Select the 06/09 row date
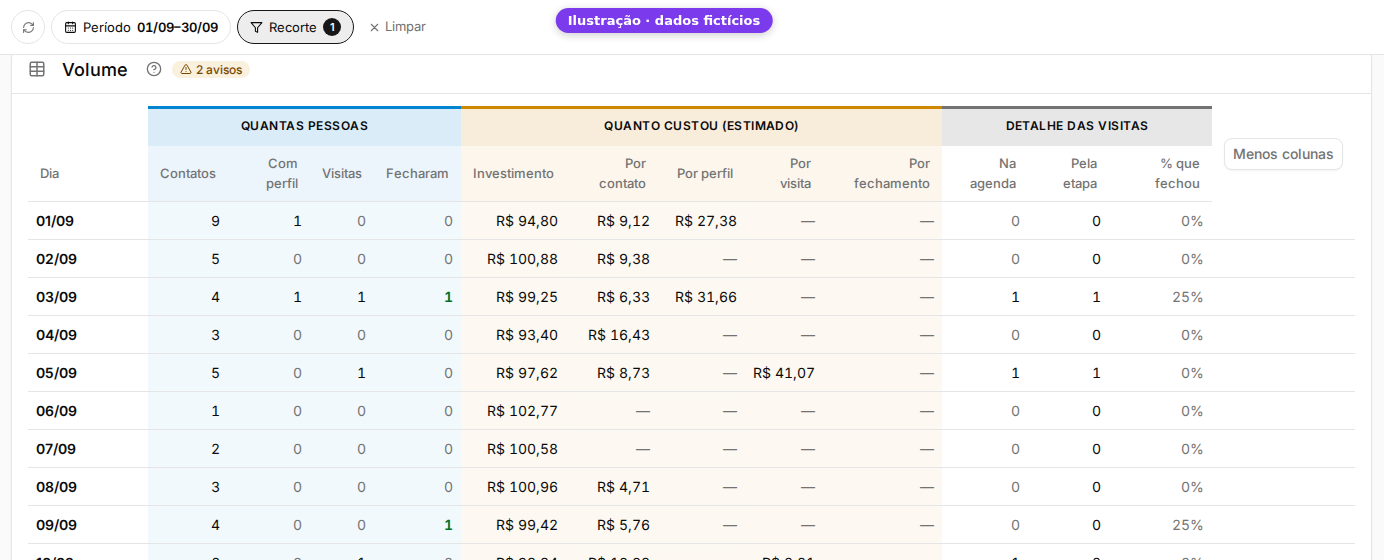 pos(56,411)
